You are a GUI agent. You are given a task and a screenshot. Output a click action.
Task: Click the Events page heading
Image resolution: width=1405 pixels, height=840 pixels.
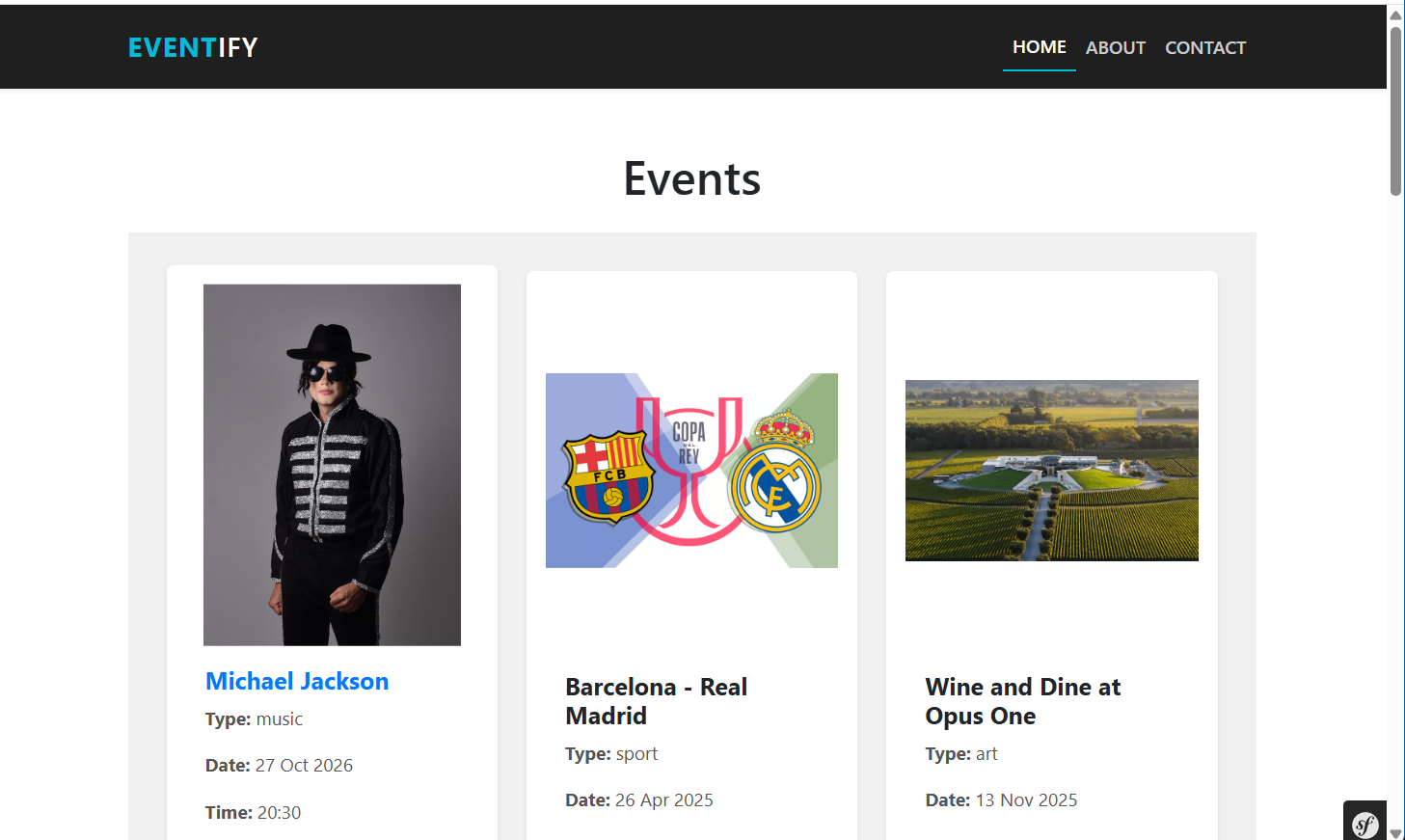pyautogui.click(x=691, y=179)
